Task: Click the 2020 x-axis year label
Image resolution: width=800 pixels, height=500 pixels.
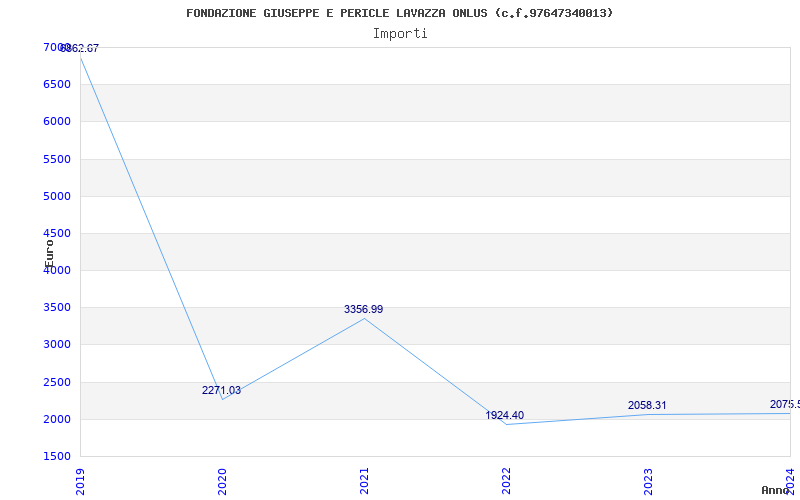Action: (x=222, y=481)
